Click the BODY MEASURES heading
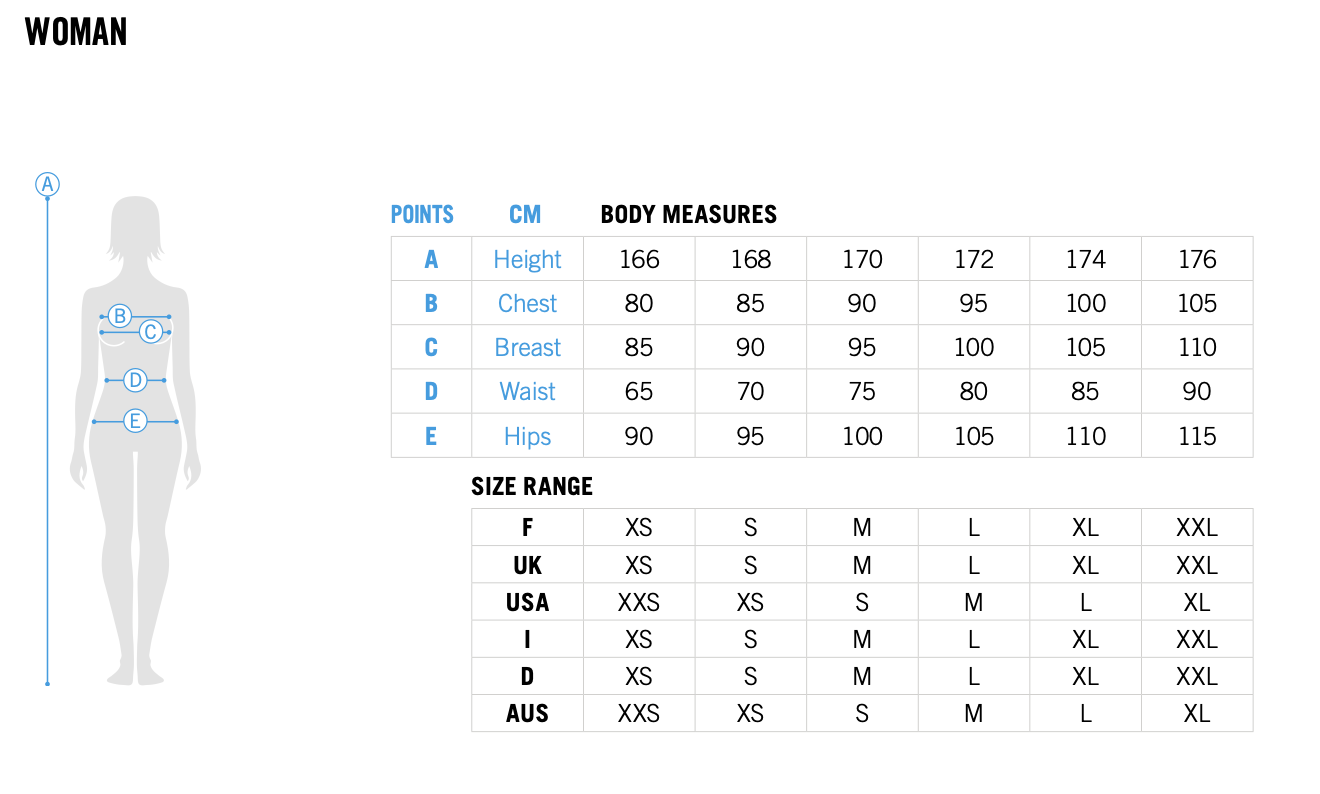 (688, 214)
